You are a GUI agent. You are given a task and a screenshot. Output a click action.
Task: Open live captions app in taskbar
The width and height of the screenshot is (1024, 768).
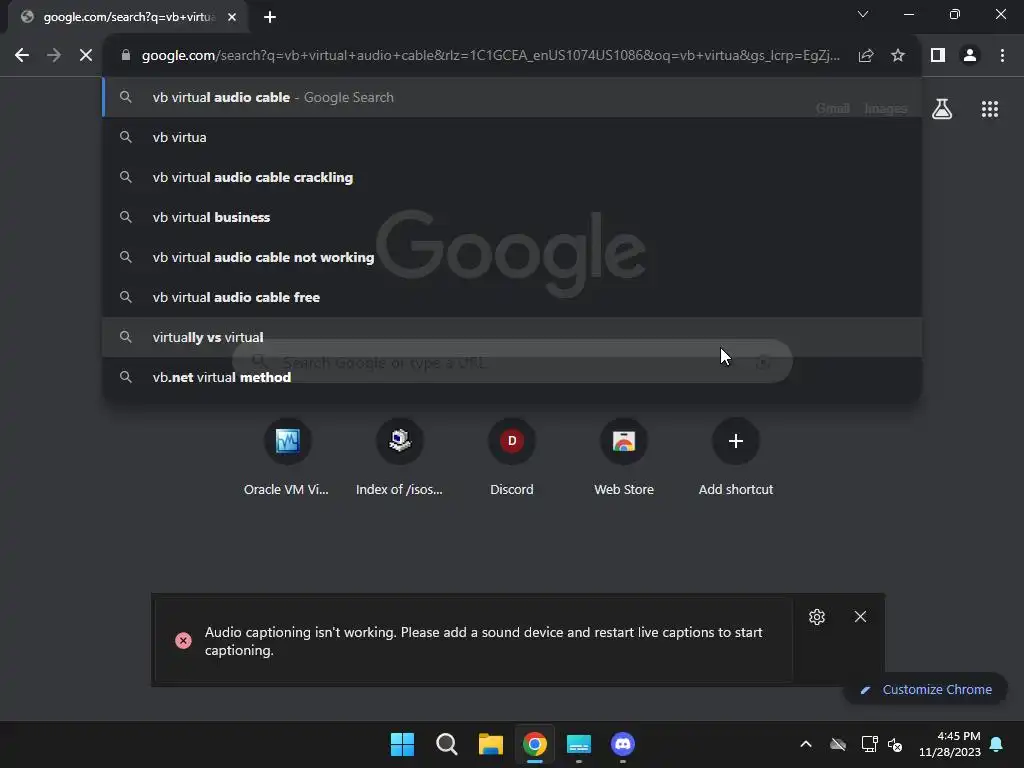(579, 744)
